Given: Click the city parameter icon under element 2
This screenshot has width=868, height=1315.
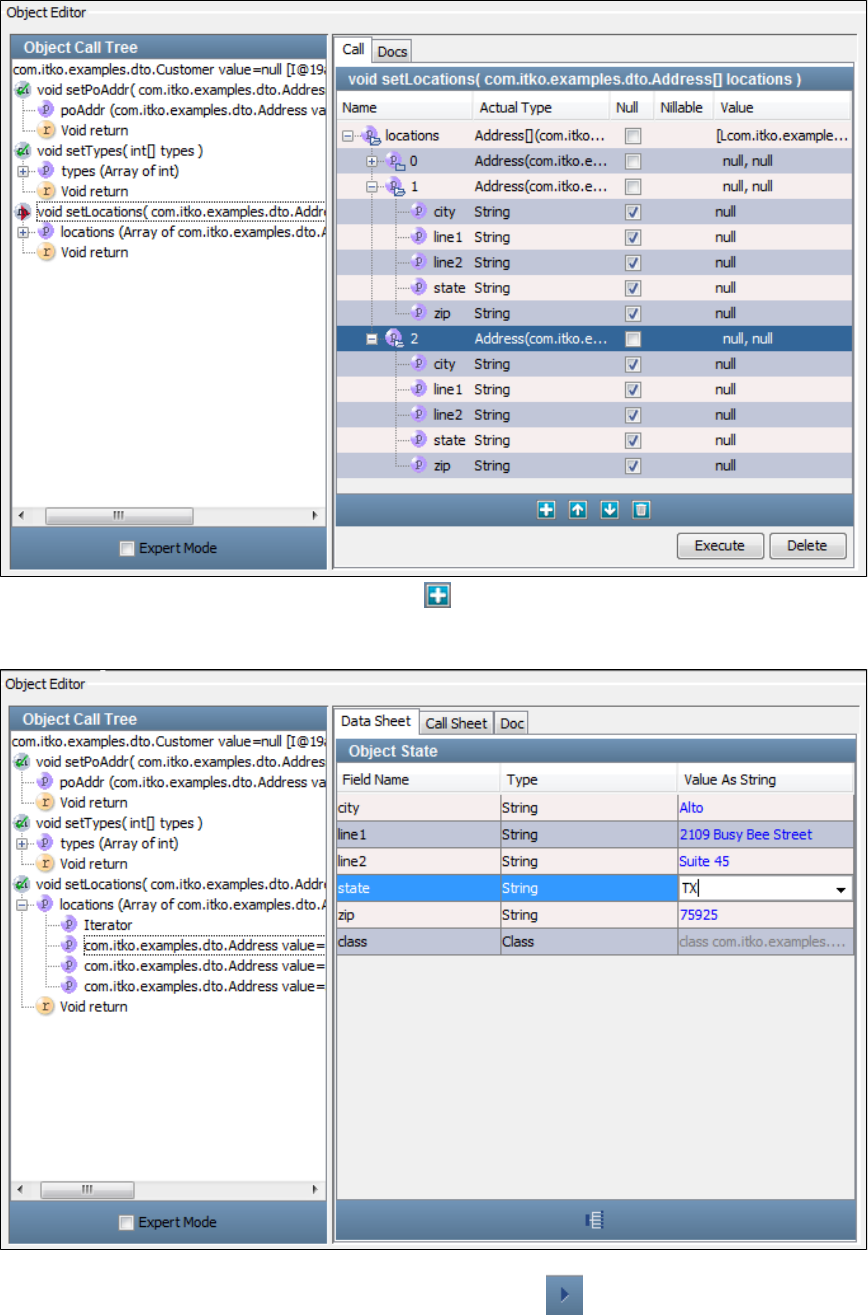Looking at the screenshot, I should click(420, 364).
